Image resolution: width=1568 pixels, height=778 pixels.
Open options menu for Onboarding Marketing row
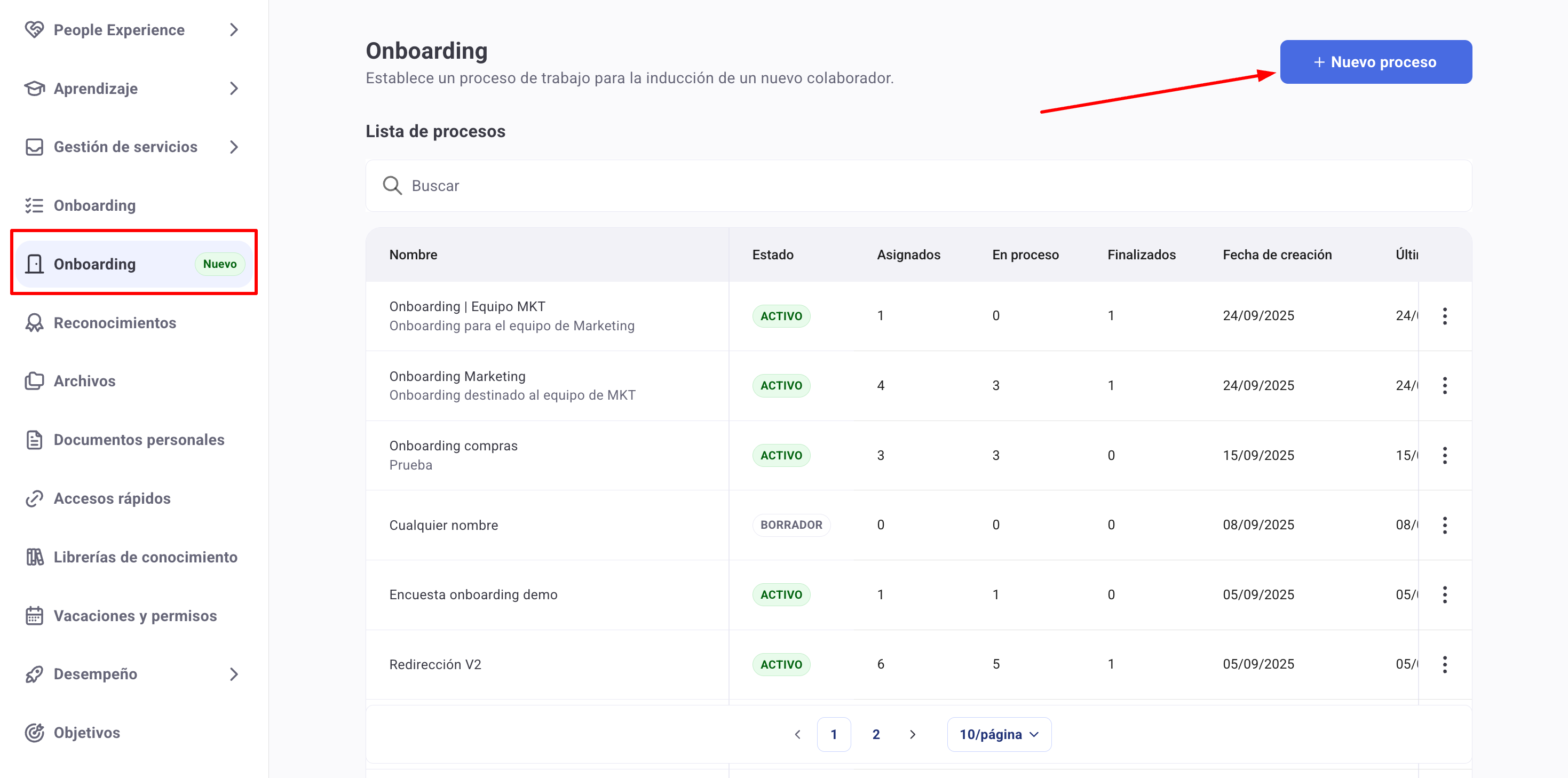pyautogui.click(x=1444, y=385)
